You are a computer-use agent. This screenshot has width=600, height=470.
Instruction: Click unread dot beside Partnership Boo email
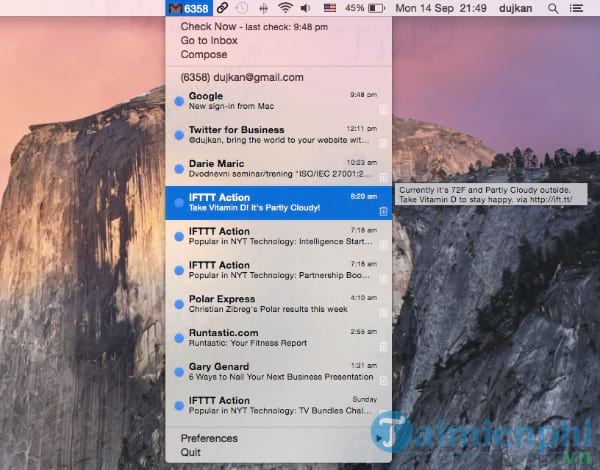[179, 270]
